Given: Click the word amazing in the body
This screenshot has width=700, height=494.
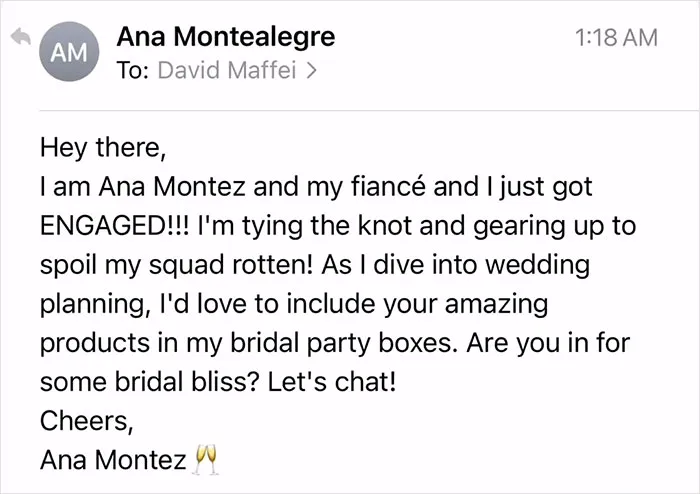Looking at the screenshot, I should pyautogui.click(x=496, y=304).
